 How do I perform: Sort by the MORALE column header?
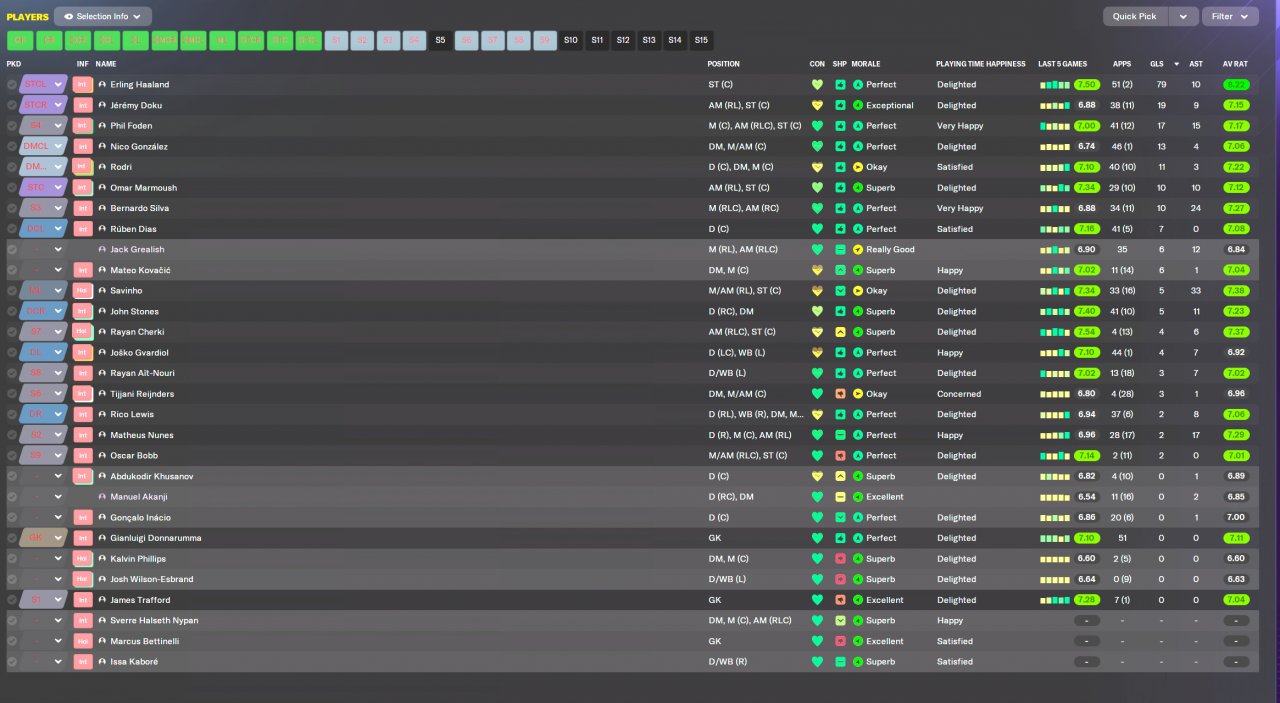click(x=865, y=64)
